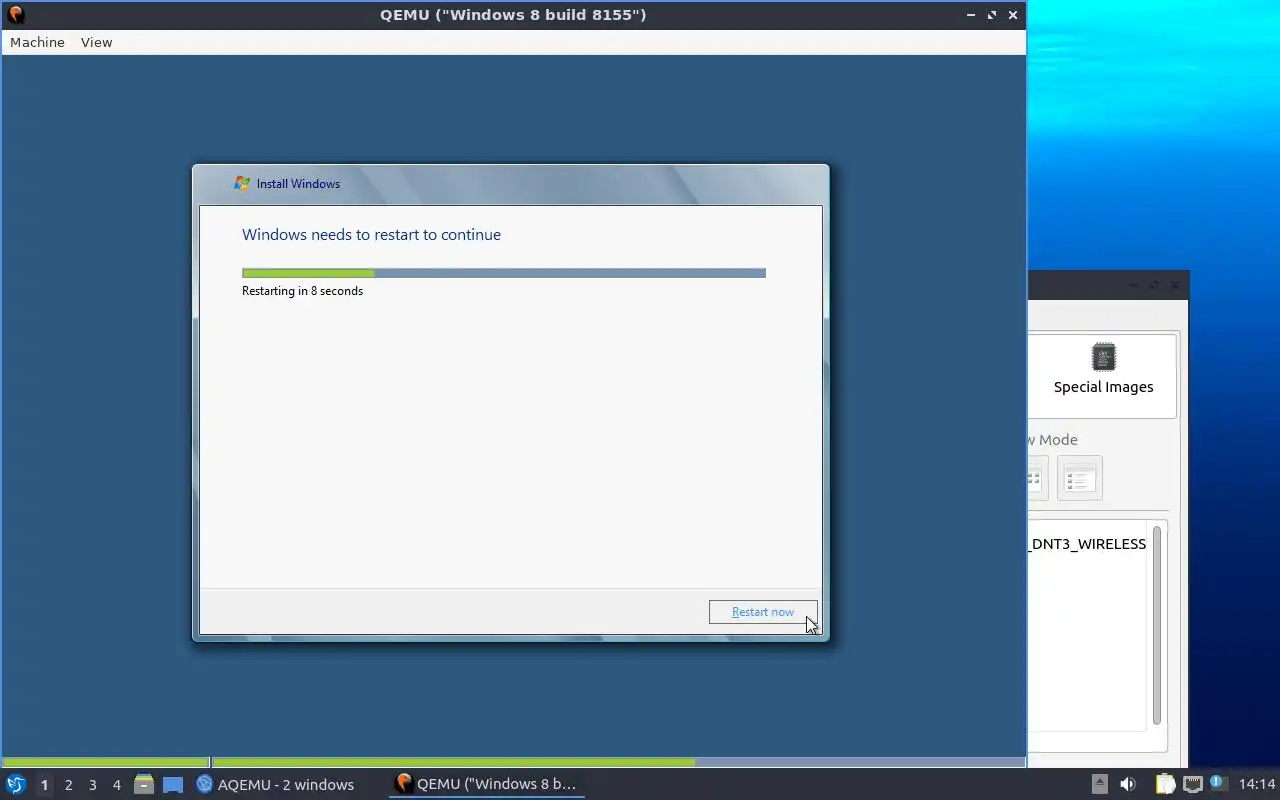The image size is (1280, 800).
Task: Select the DNT3_WIRELESS entry in AQEMU list
Action: (1087, 544)
